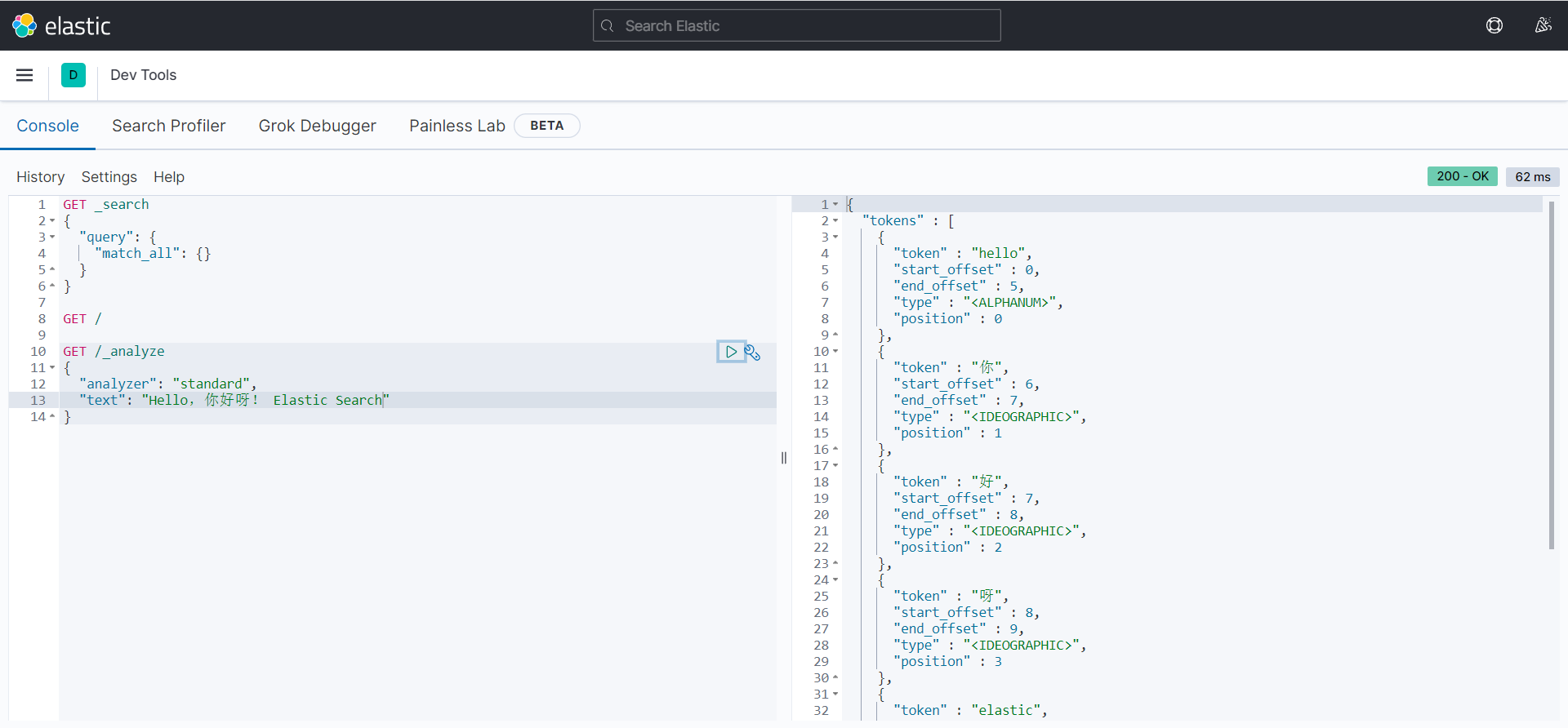Viewport: 1568px width, 728px height.
Task: Click the "token" : "elastic" response line
Action: [971, 711]
